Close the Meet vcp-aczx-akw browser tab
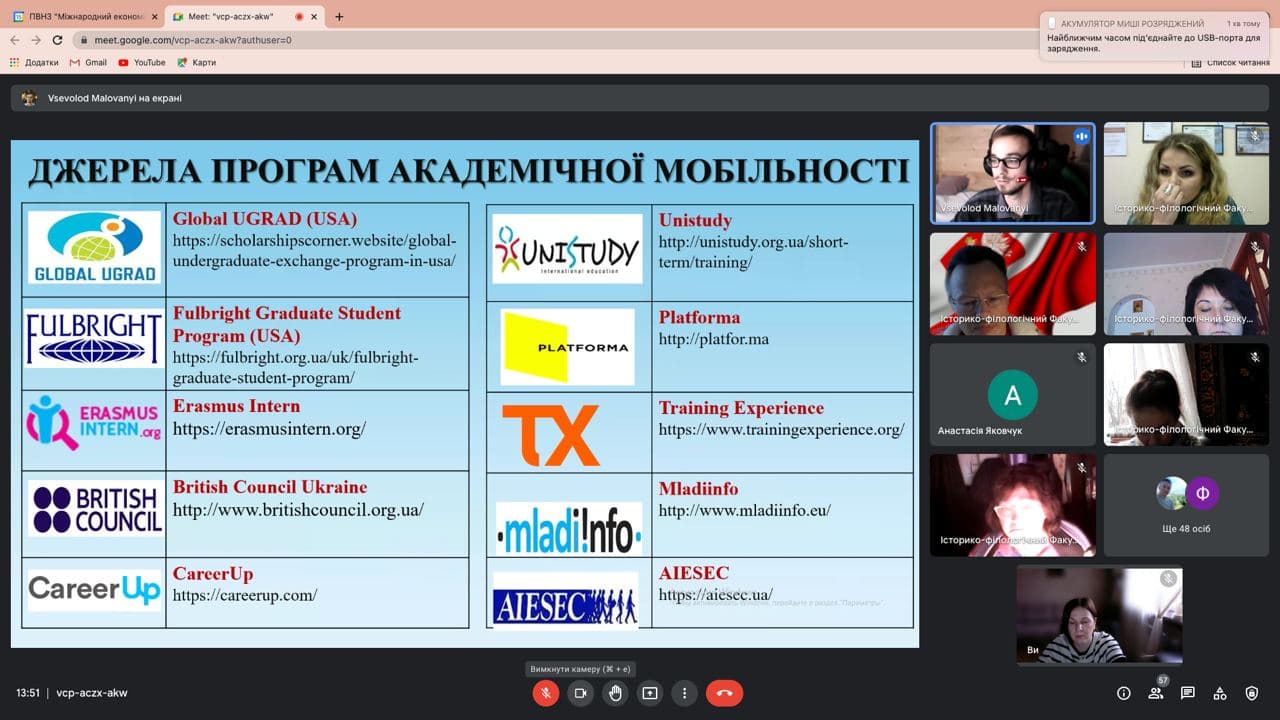The image size is (1280, 720). (313, 17)
